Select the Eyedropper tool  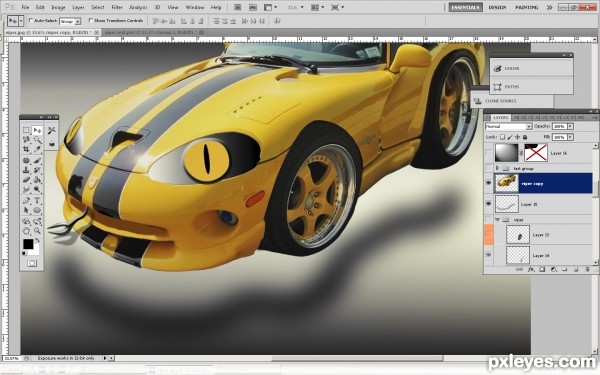click(x=37, y=150)
